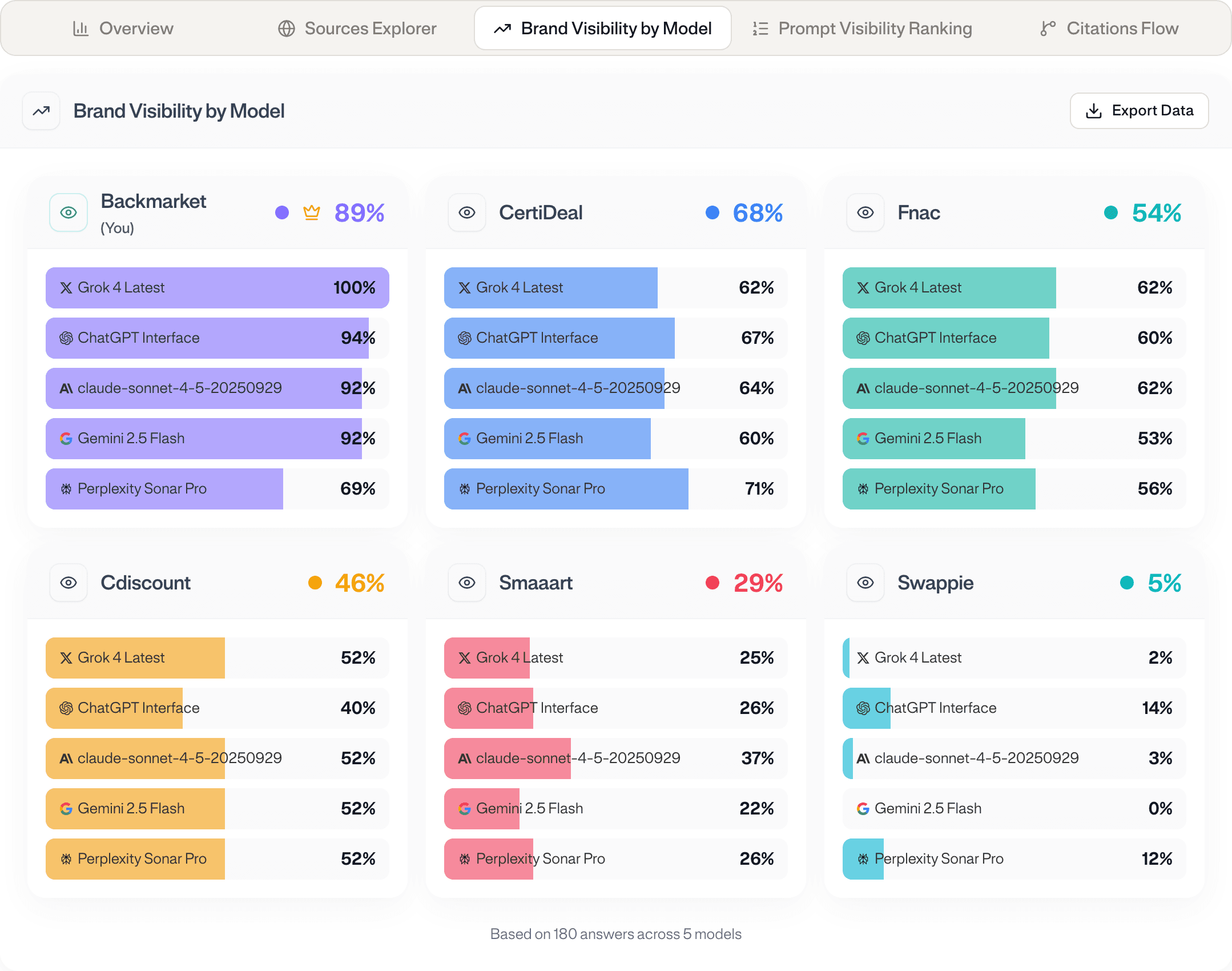Click Backmarket's purple color dot
Viewport: 1232px width, 971px height.
coord(282,212)
